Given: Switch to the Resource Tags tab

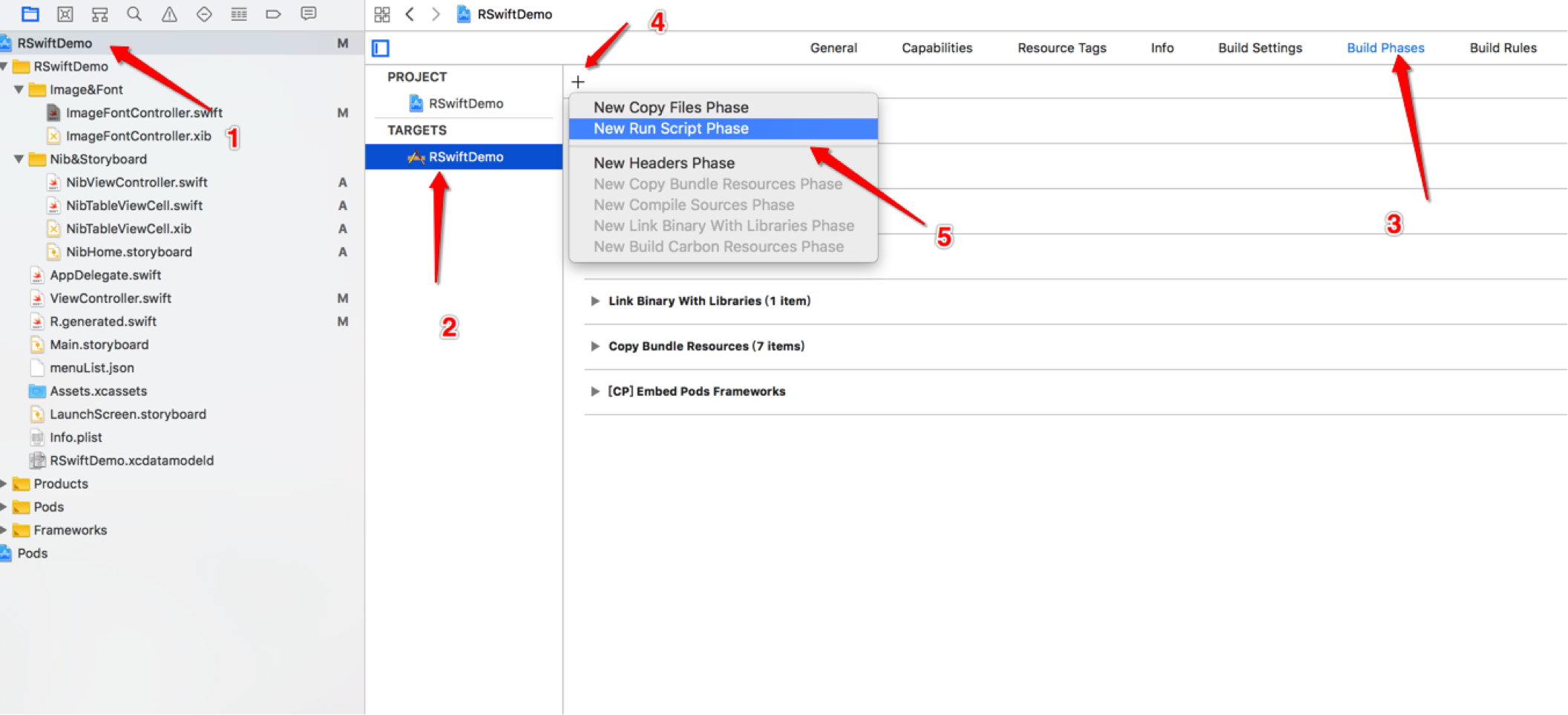Looking at the screenshot, I should (x=1062, y=48).
